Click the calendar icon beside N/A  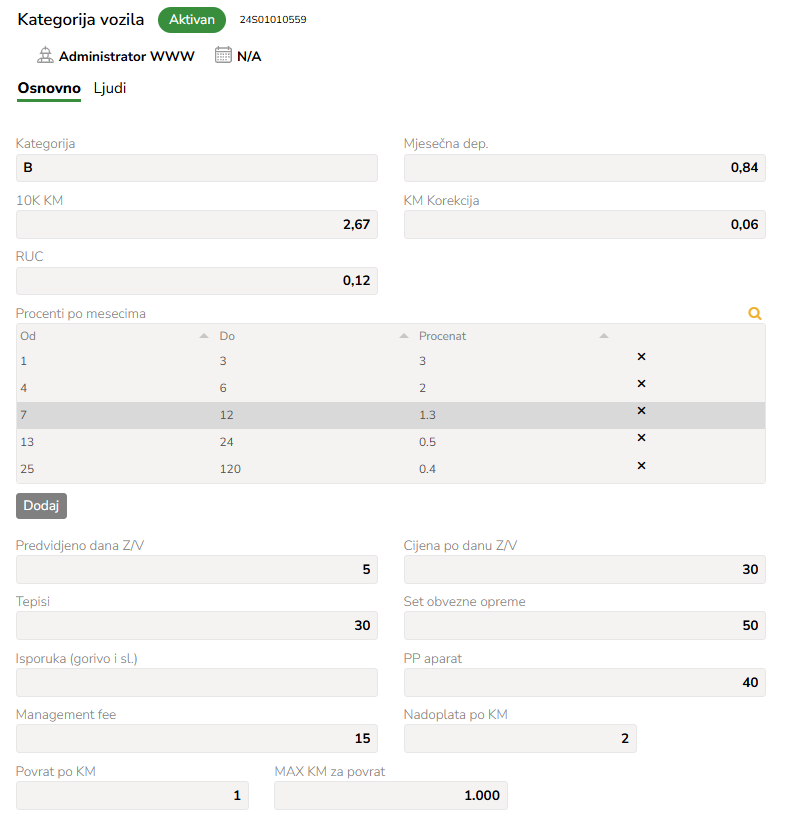pos(223,55)
